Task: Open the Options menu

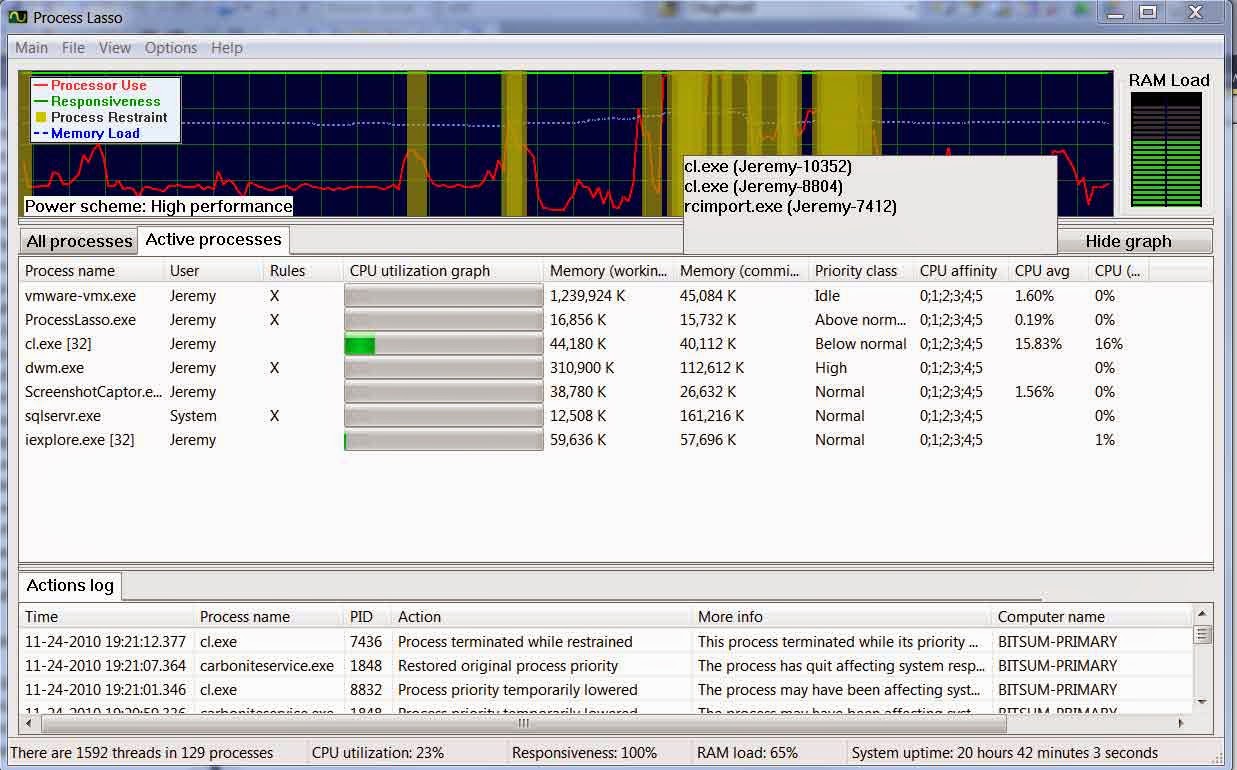Action: pyautogui.click(x=170, y=48)
